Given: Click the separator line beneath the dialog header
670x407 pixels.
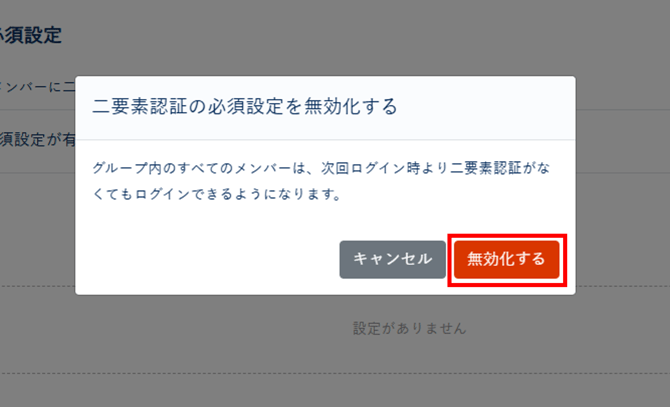Looking at the screenshot, I should tap(325, 139).
